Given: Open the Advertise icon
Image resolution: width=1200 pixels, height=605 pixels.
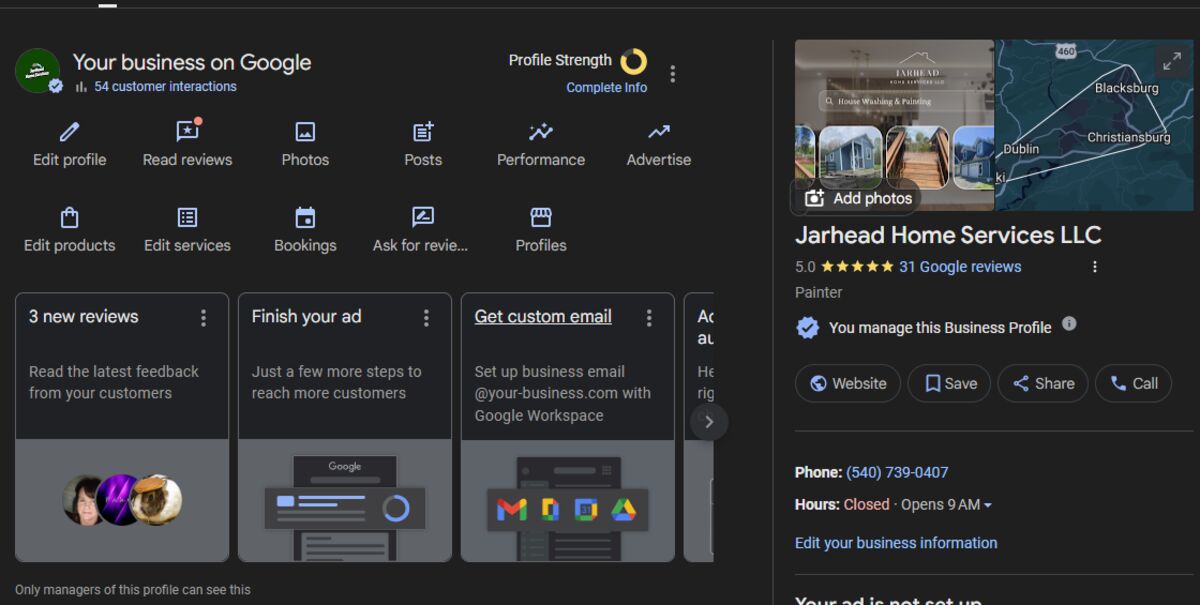Looking at the screenshot, I should point(658,132).
